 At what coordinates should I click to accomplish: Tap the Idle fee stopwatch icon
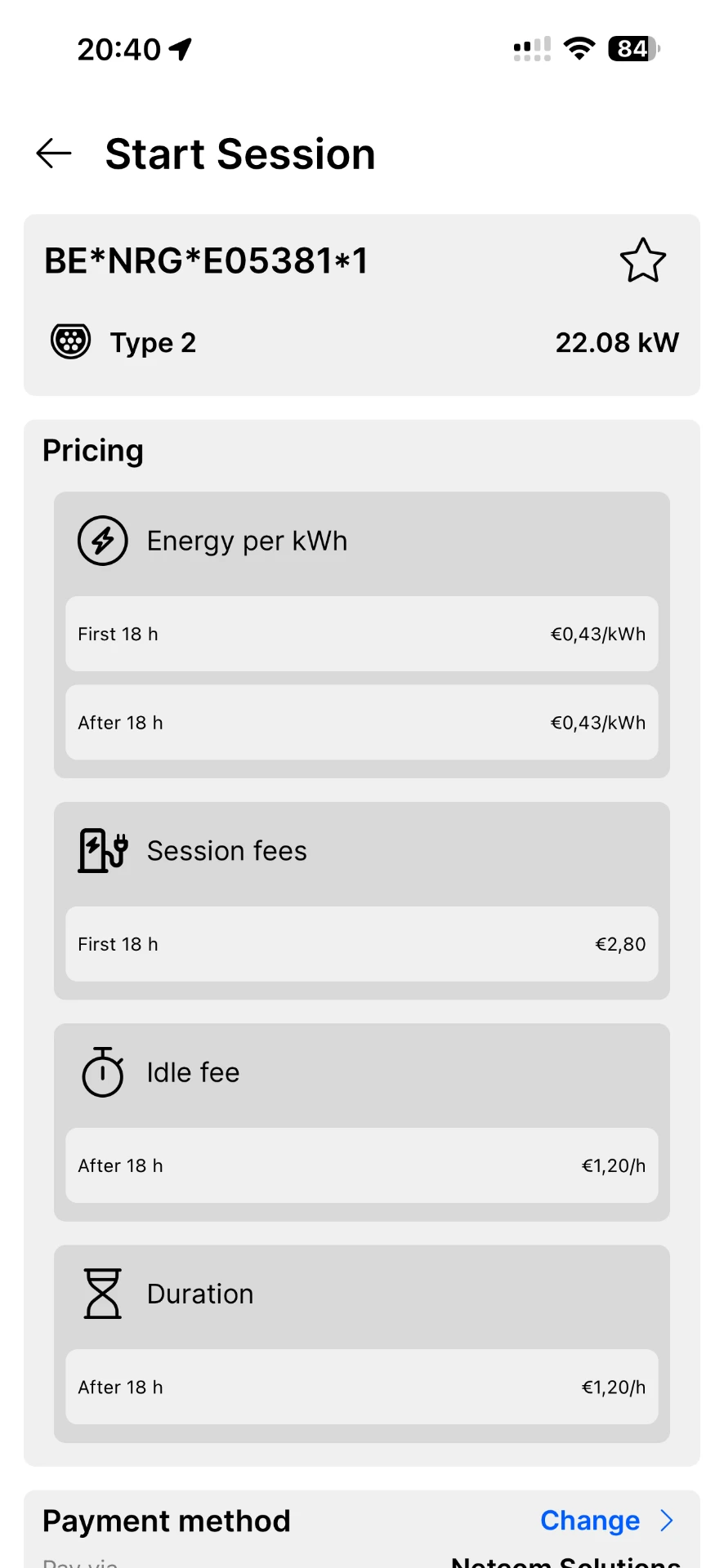[103, 1072]
